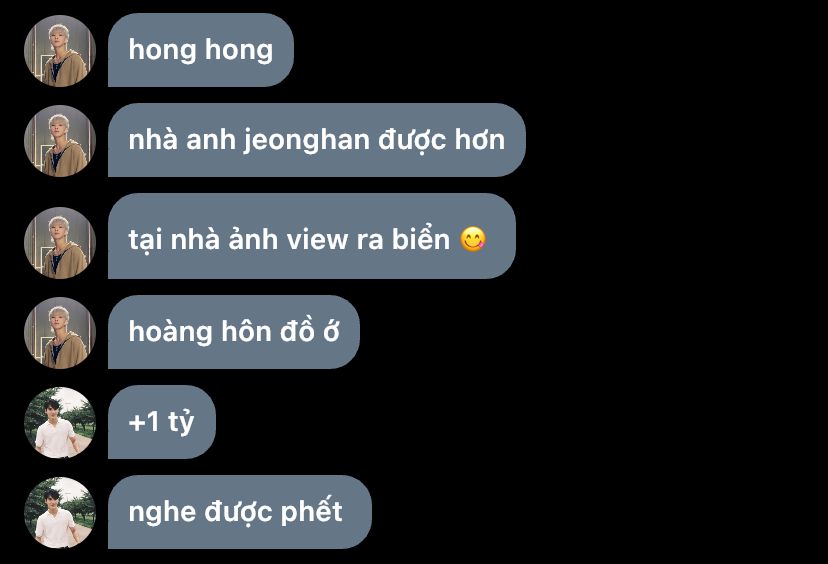The width and height of the screenshot is (828, 564).
Task: Click the word 'jeonghan' in the message
Action: click(306, 141)
